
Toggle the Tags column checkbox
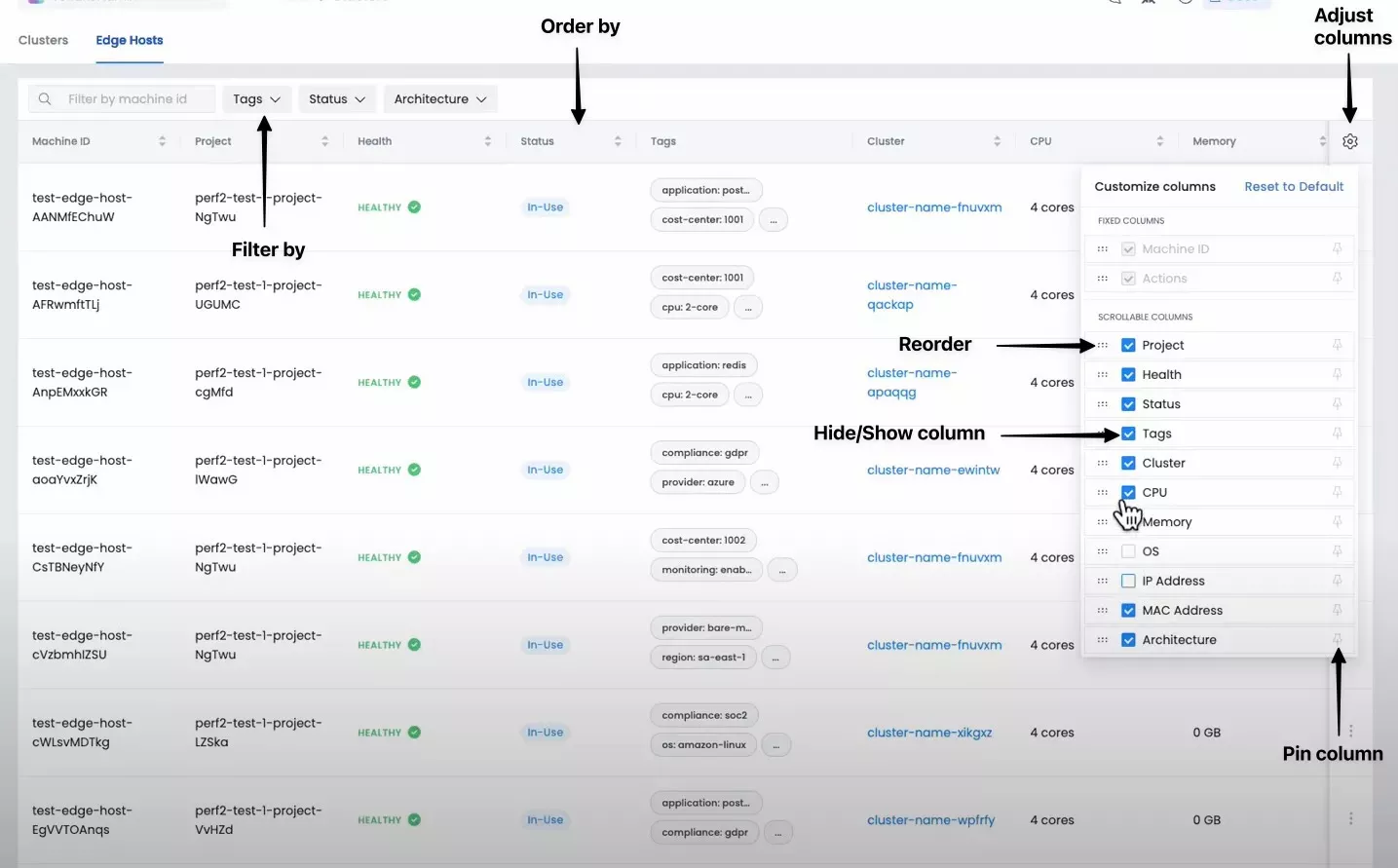(1128, 434)
